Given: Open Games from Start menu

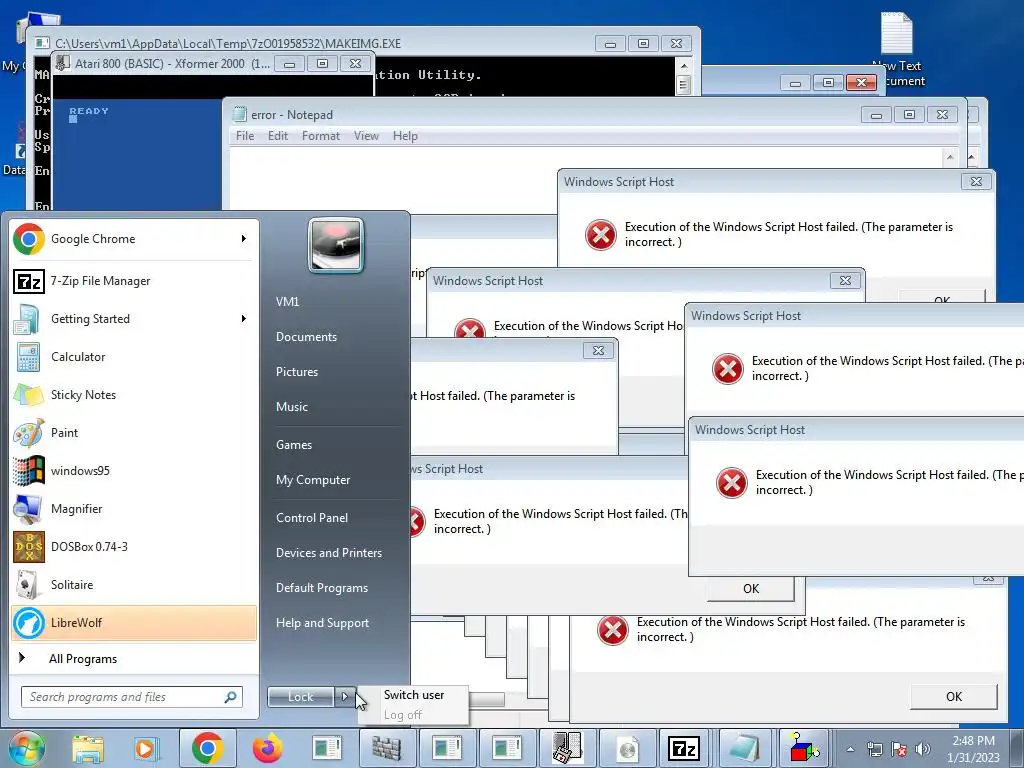Looking at the screenshot, I should click(x=294, y=445).
